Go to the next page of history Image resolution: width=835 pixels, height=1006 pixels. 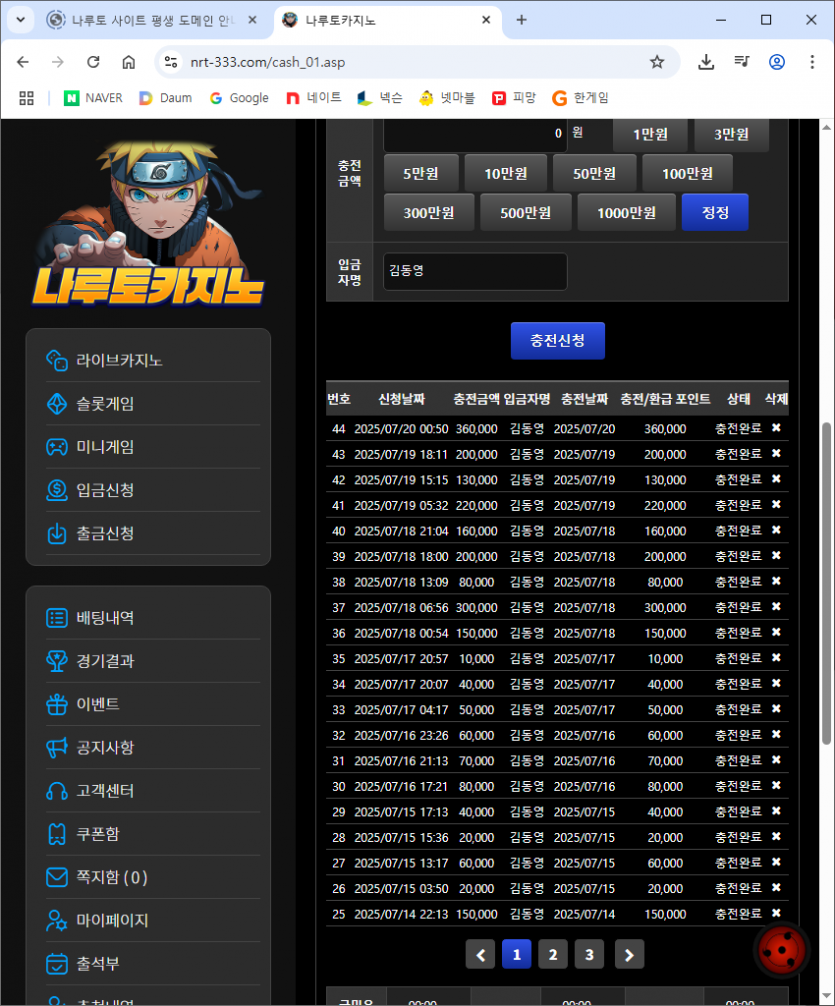629,955
